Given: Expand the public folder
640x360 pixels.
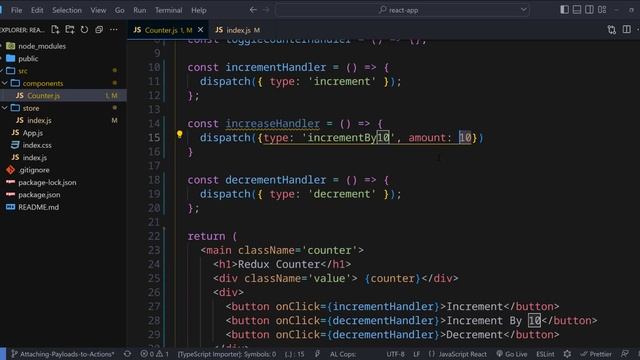Looking at the screenshot, I should (x=28, y=58).
